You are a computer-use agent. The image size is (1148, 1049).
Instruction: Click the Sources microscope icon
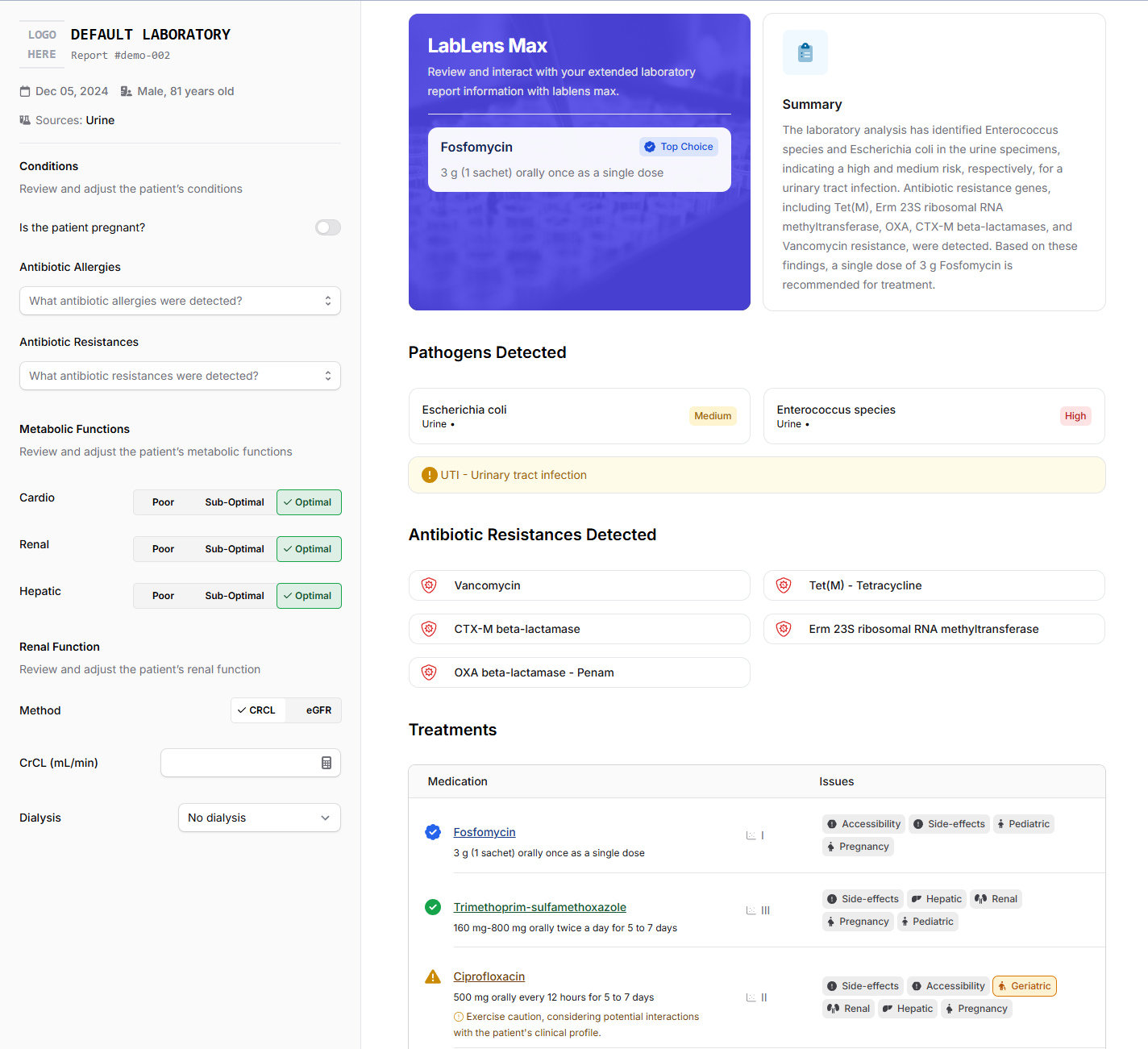coord(25,120)
